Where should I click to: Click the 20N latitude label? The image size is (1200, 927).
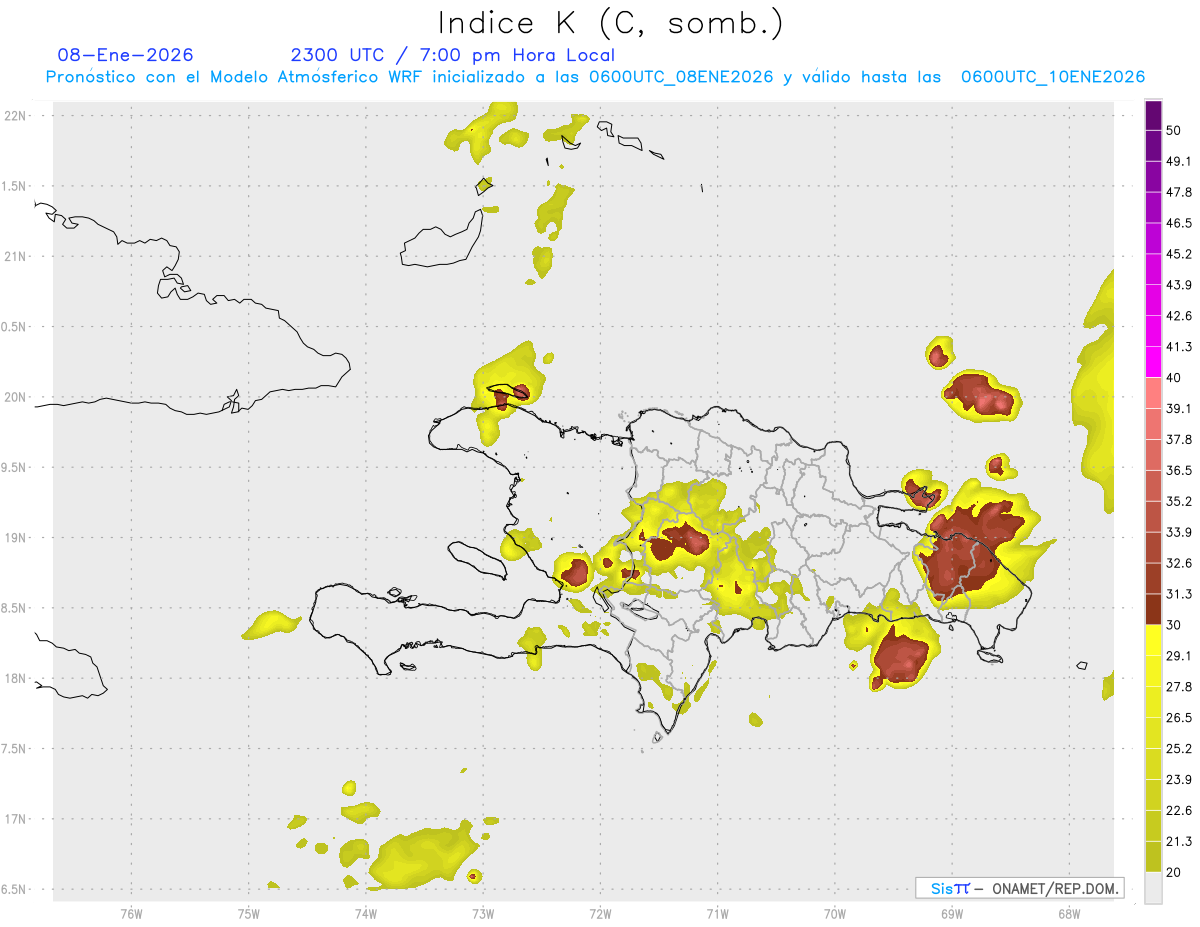(16, 397)
